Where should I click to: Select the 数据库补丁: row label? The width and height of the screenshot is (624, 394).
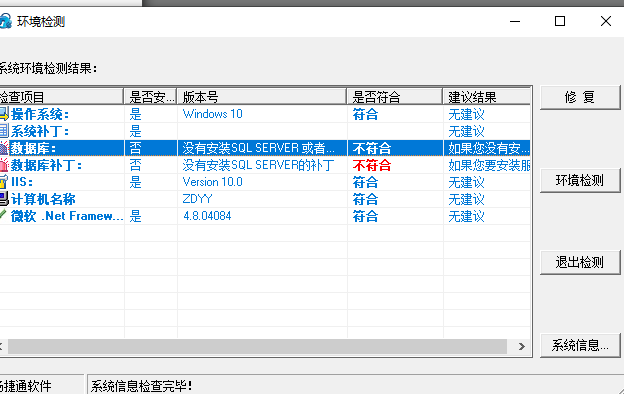(46, 165)
